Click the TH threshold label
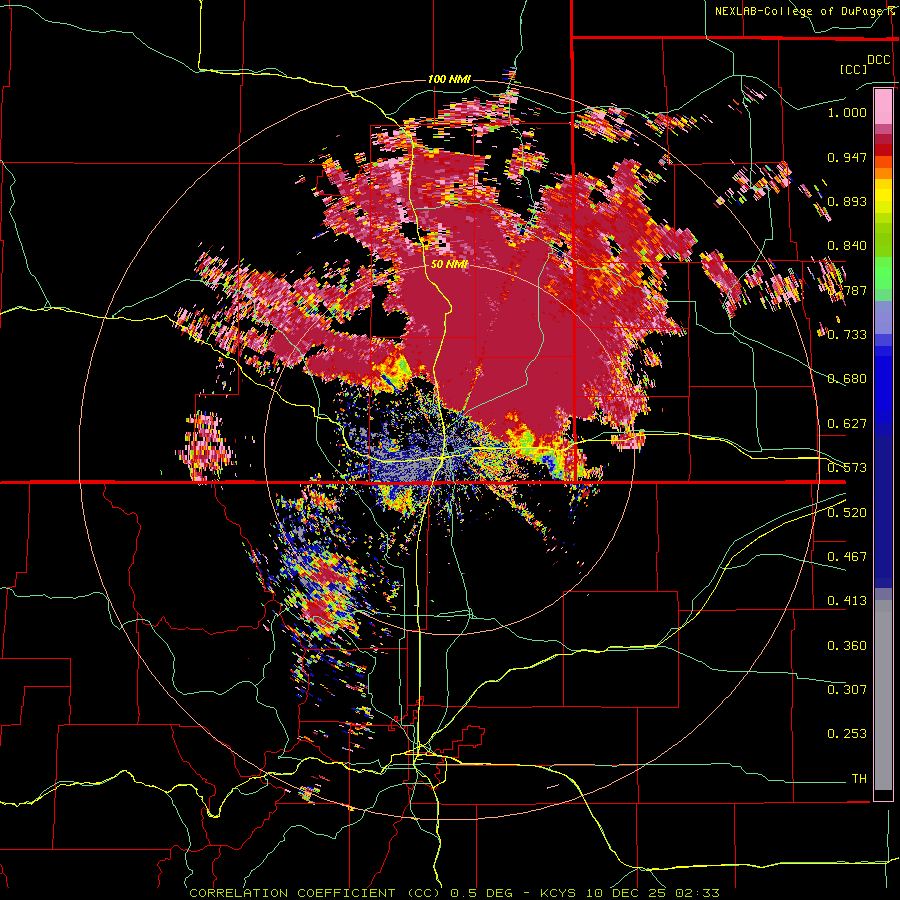The image size is (900, 900). coord(859,779)
